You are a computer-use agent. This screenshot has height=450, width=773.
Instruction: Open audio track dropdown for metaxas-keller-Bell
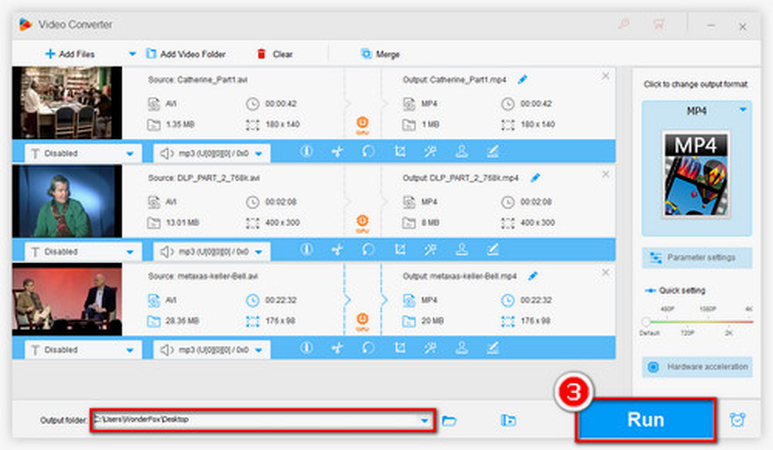tap(211, 350)
